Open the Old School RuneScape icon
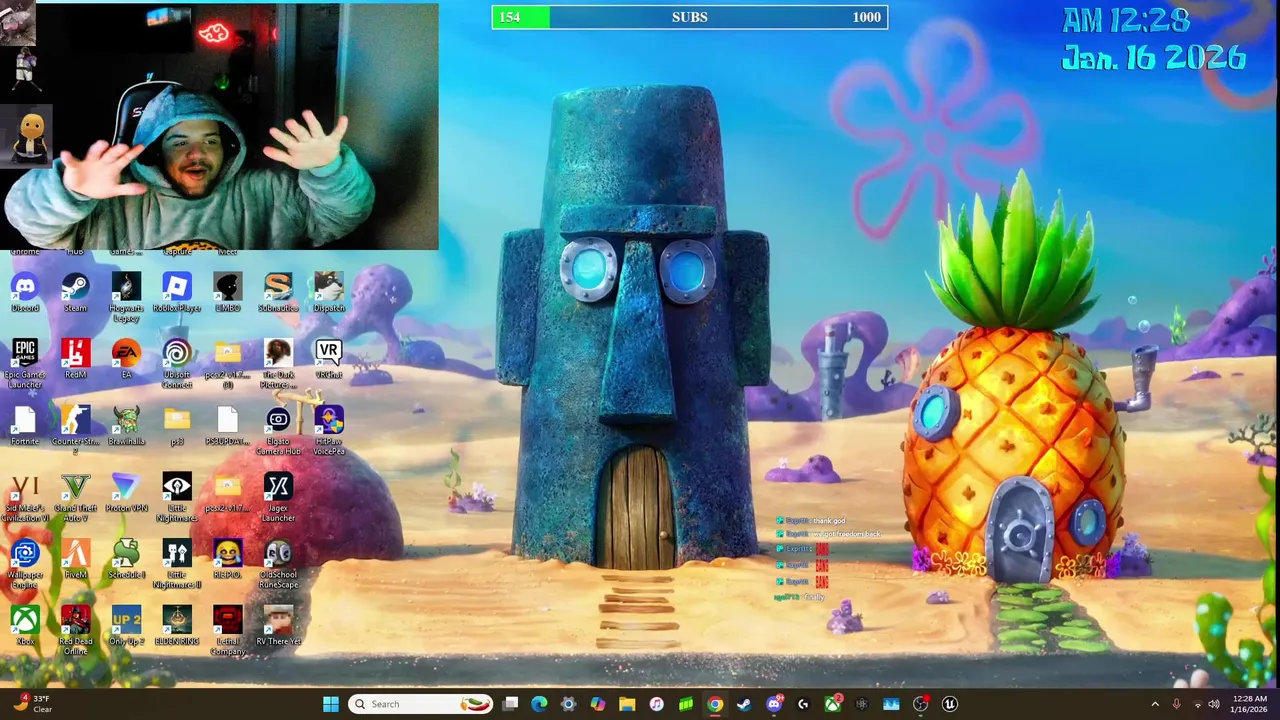 pos(278,563)
